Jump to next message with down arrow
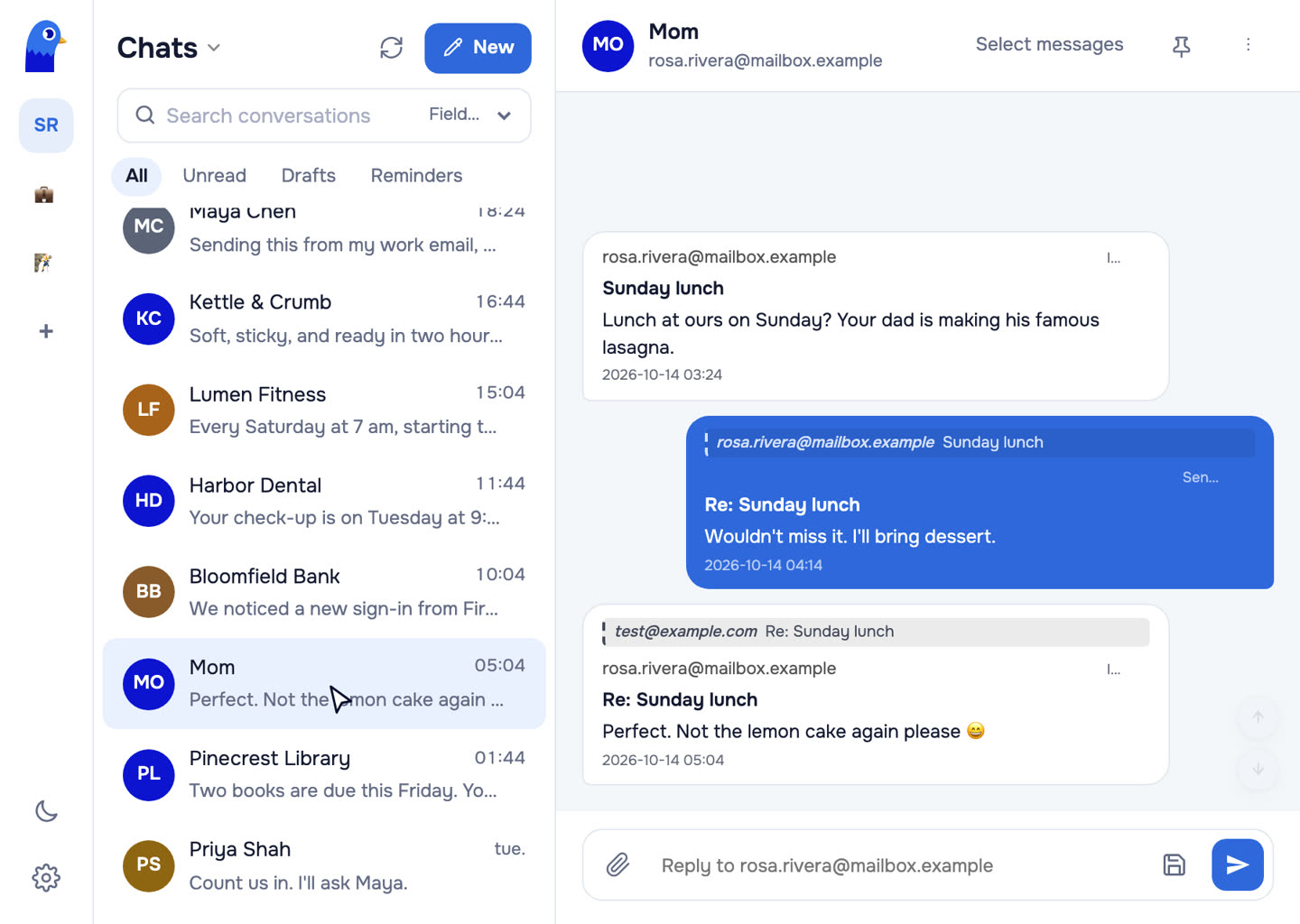 (1258, 769)
